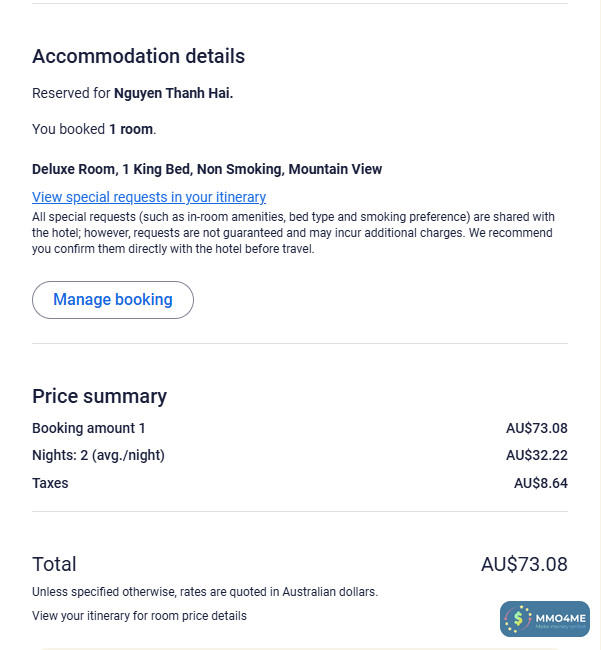Click the dollar sign icon in MMO4ME badge

(518, 620)
